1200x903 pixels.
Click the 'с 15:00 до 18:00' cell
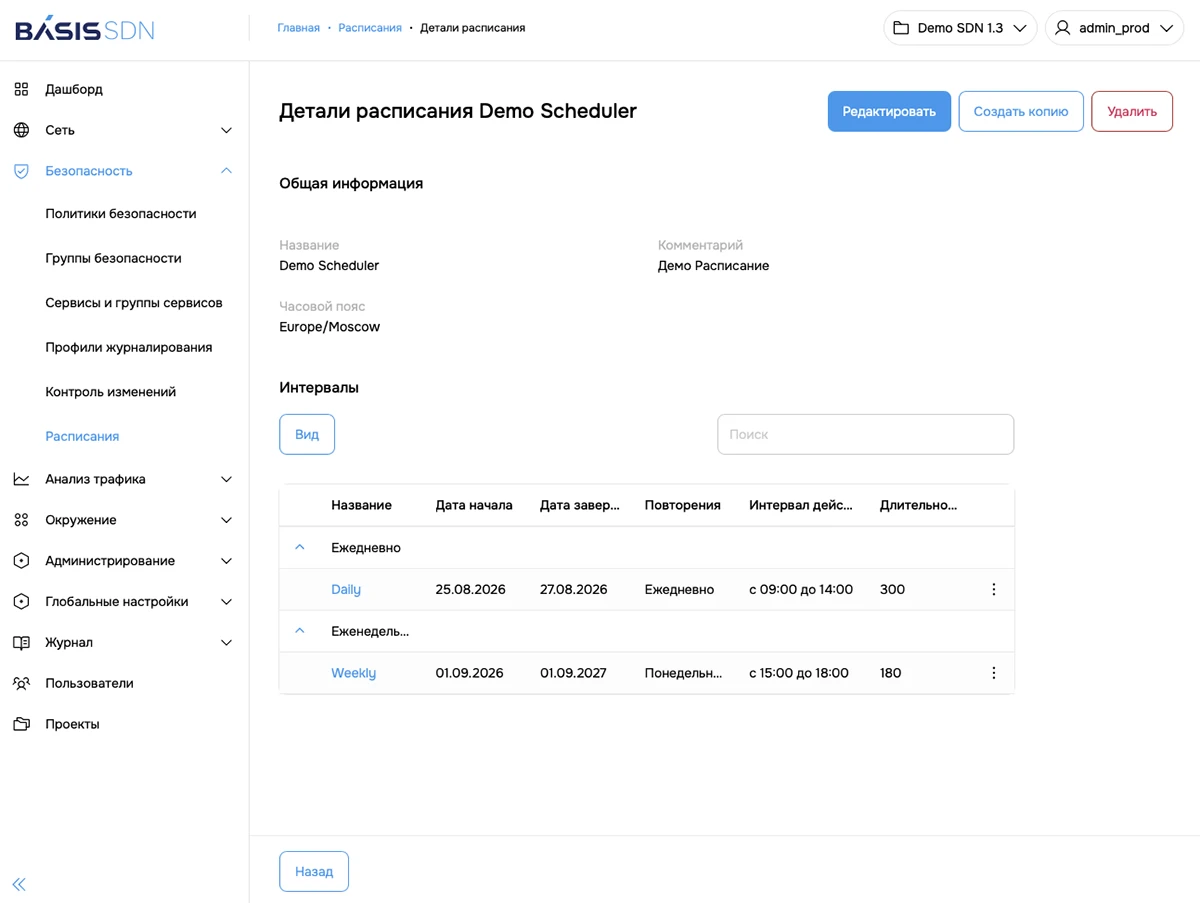pos(799,673)
